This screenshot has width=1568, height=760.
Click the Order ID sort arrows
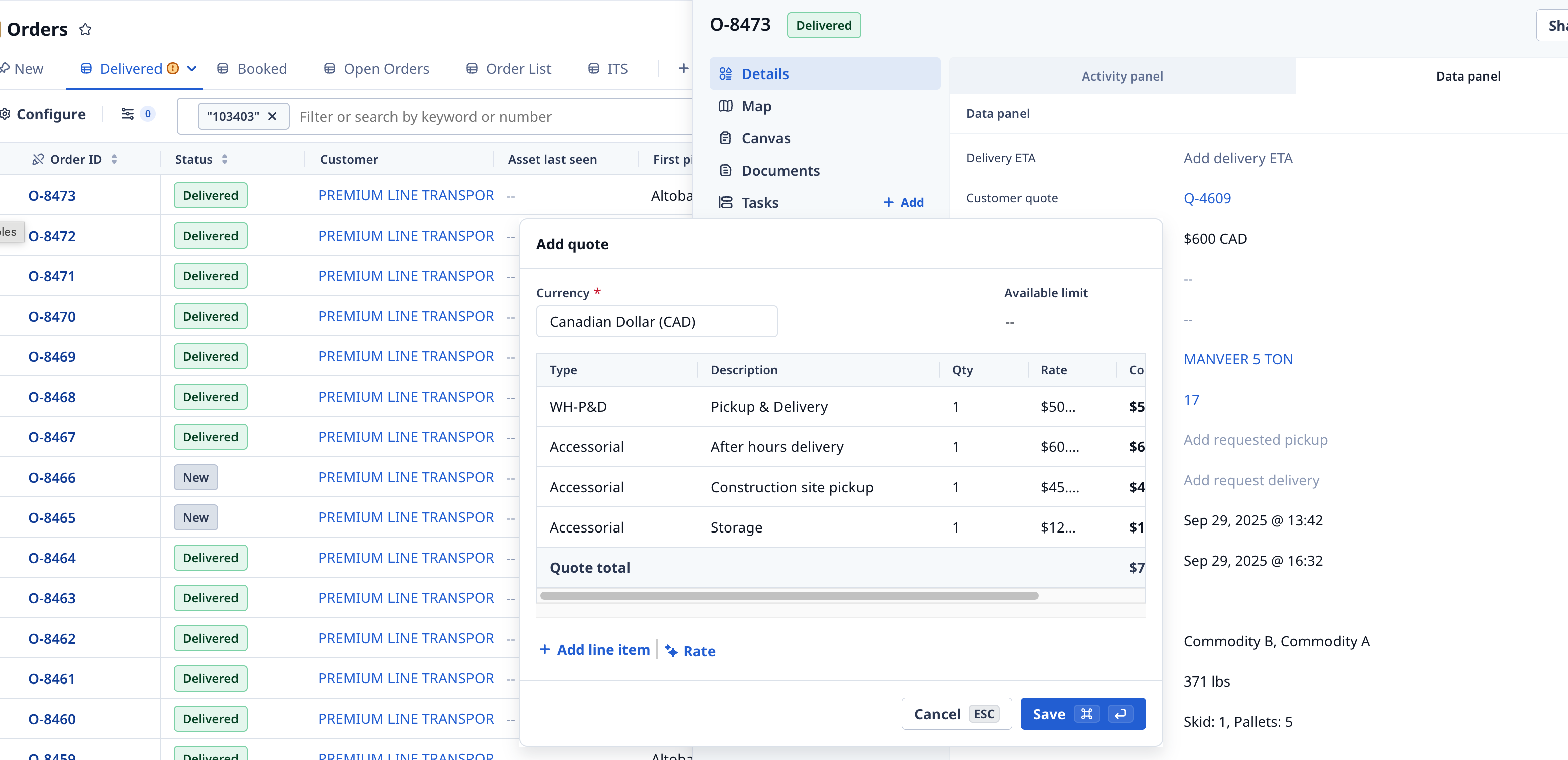pos(114,159)
